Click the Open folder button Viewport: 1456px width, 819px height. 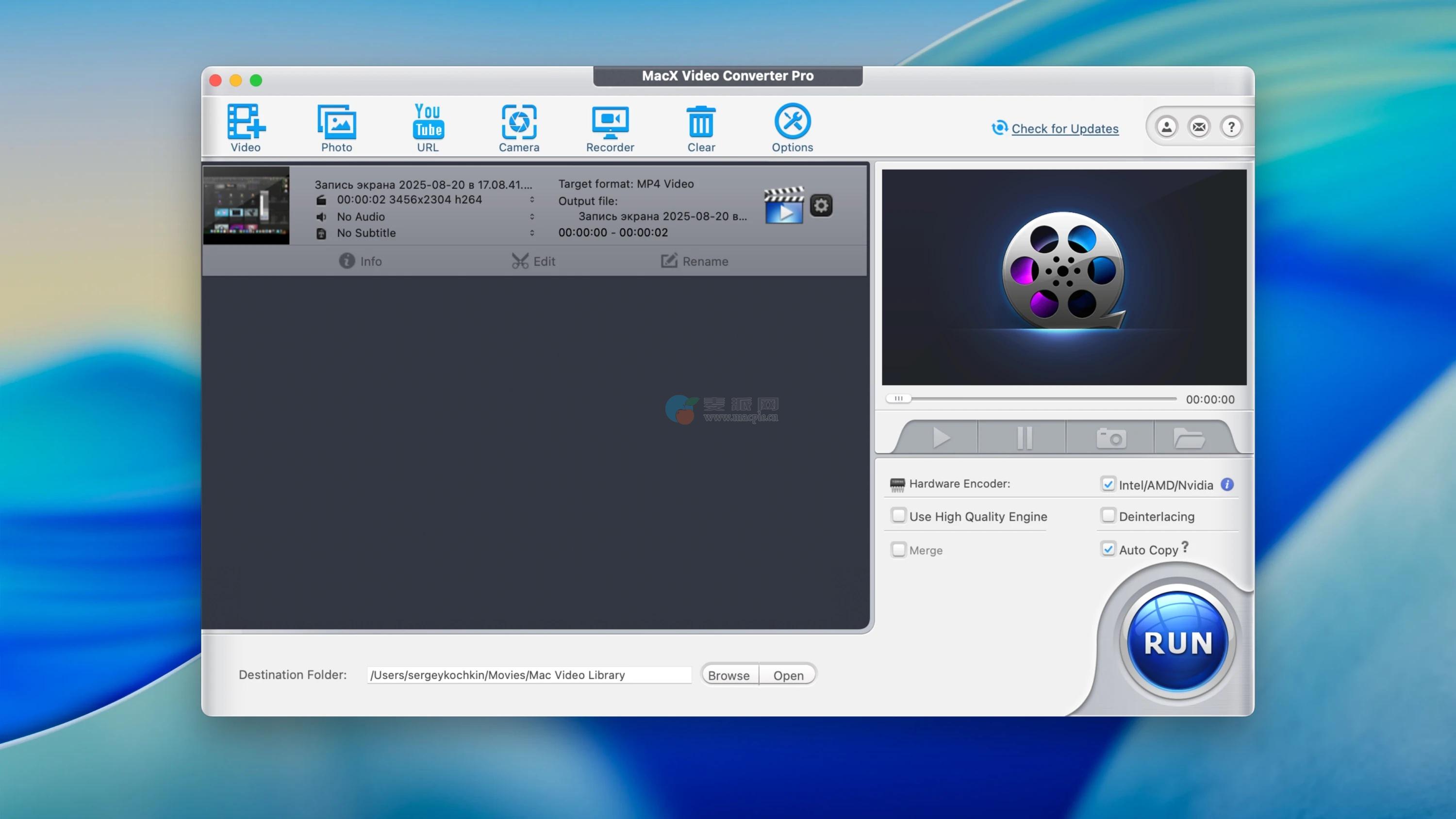click(788, 675)
